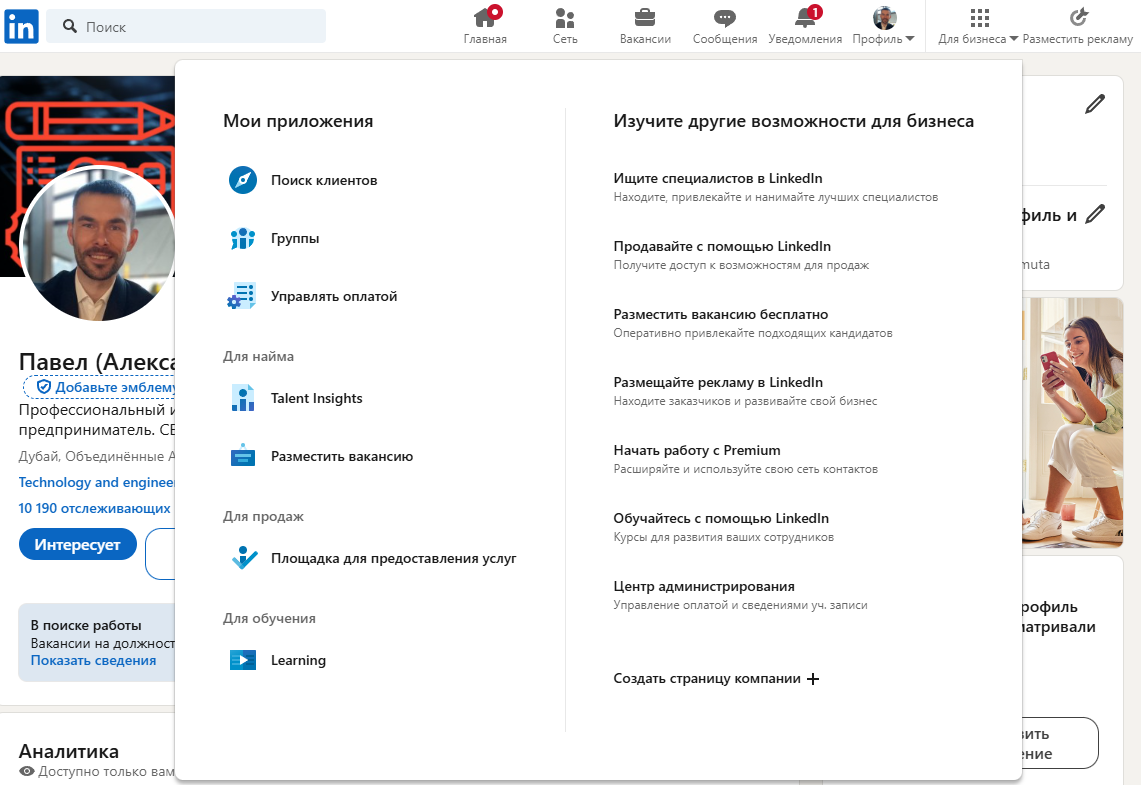Image resolution: width=1141 pixels, height=785 pixels.
Task: Click the Learning play icon
Action: (243, 660)
